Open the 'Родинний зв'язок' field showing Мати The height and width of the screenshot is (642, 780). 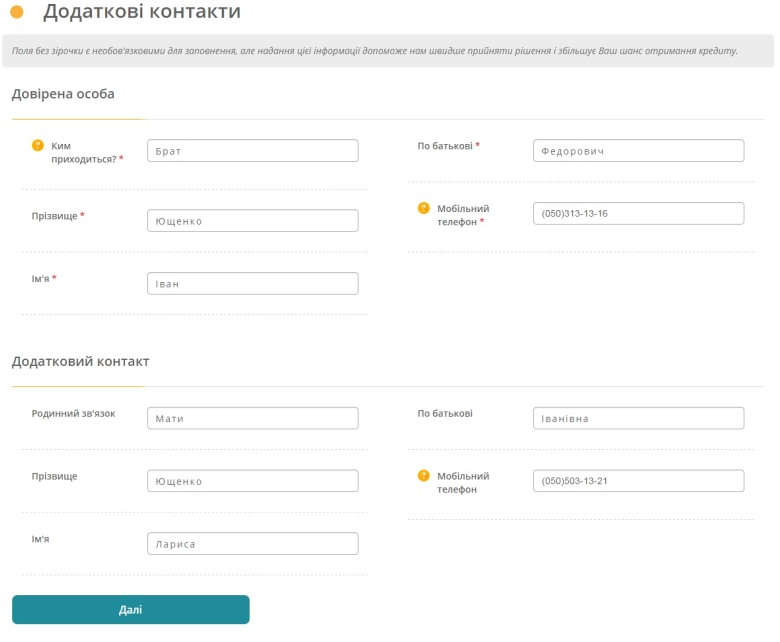(252, 418)
